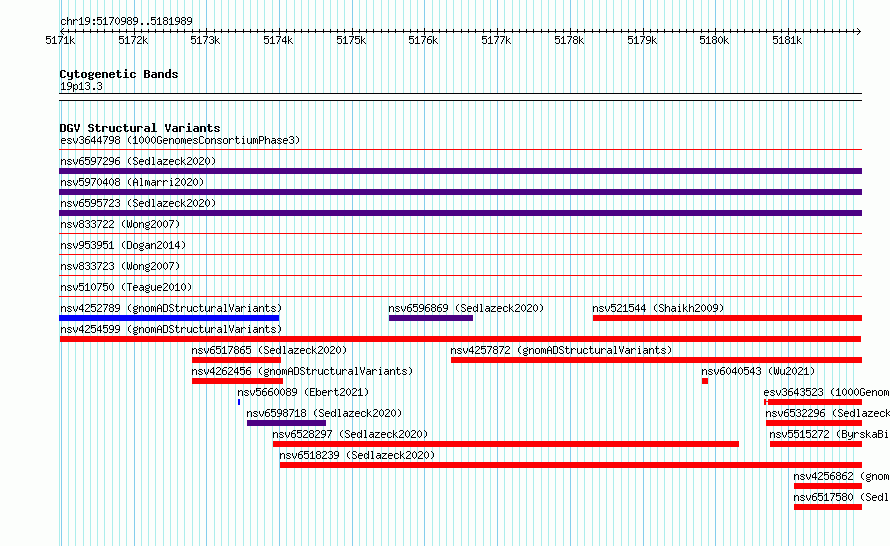The height and width of the screenshot is (546, 890).
Task: Click the nsv4262456 (gnomADStructuralVariants) label
Action: pyautogui.click(x=302, y=371)
